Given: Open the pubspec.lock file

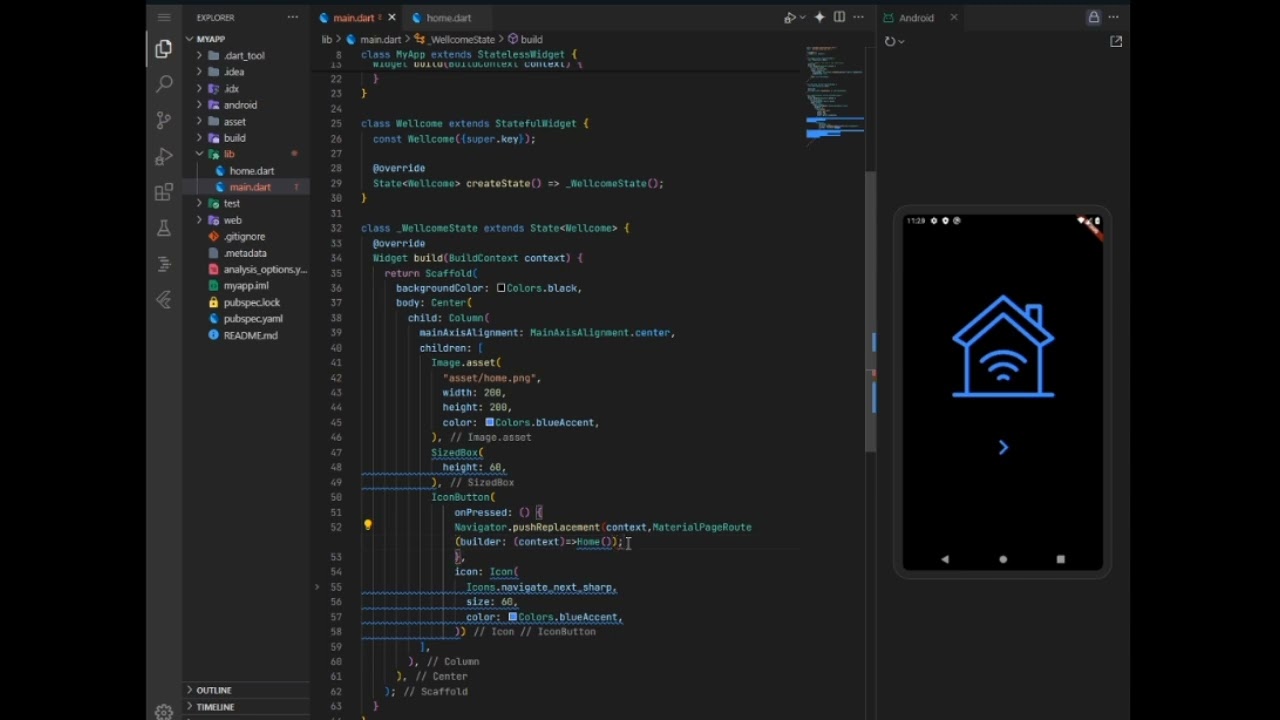Looking at the screenshot, I should [252, 302].
